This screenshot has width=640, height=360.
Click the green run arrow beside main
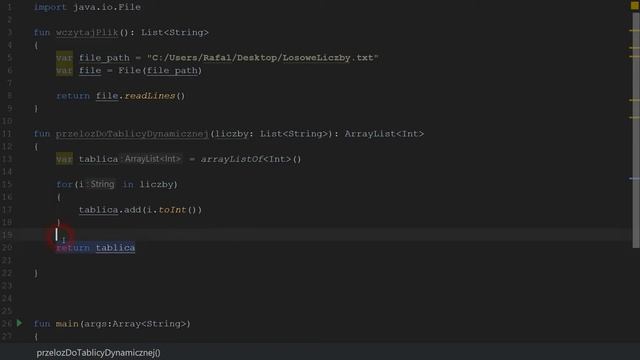coord(19,323)
